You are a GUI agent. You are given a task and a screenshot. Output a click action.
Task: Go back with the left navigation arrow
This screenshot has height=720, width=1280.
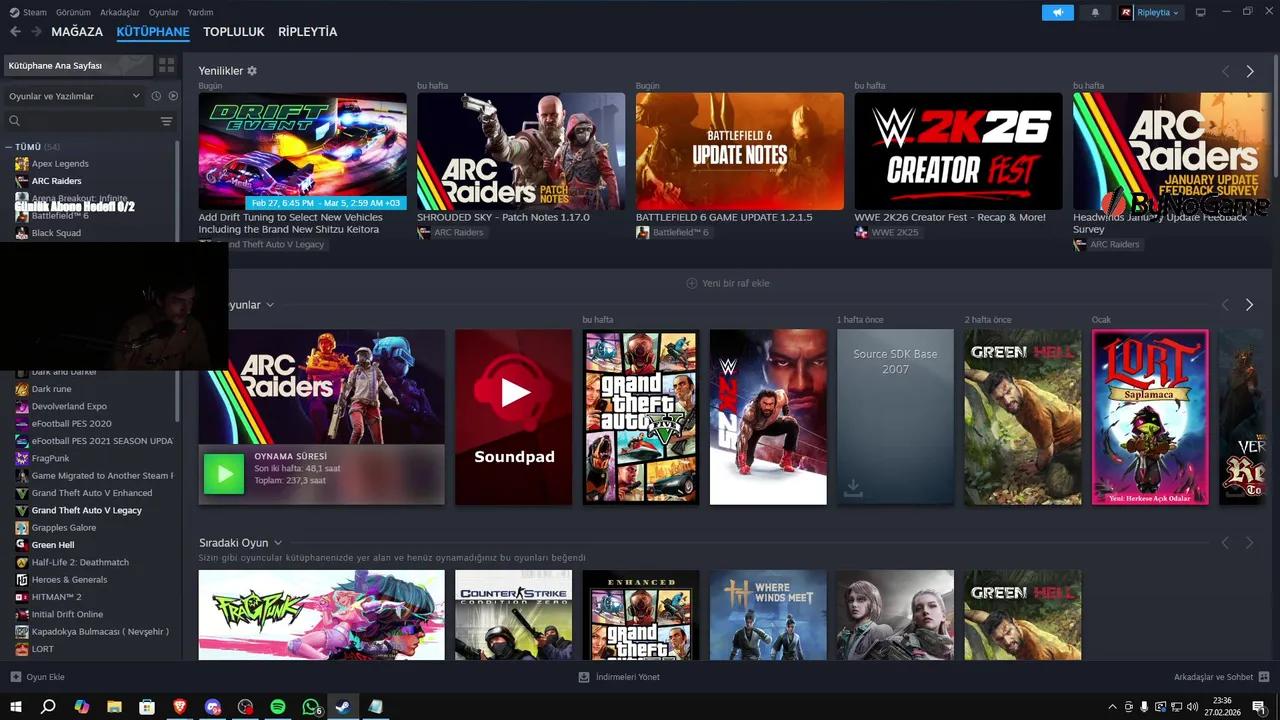15,32
